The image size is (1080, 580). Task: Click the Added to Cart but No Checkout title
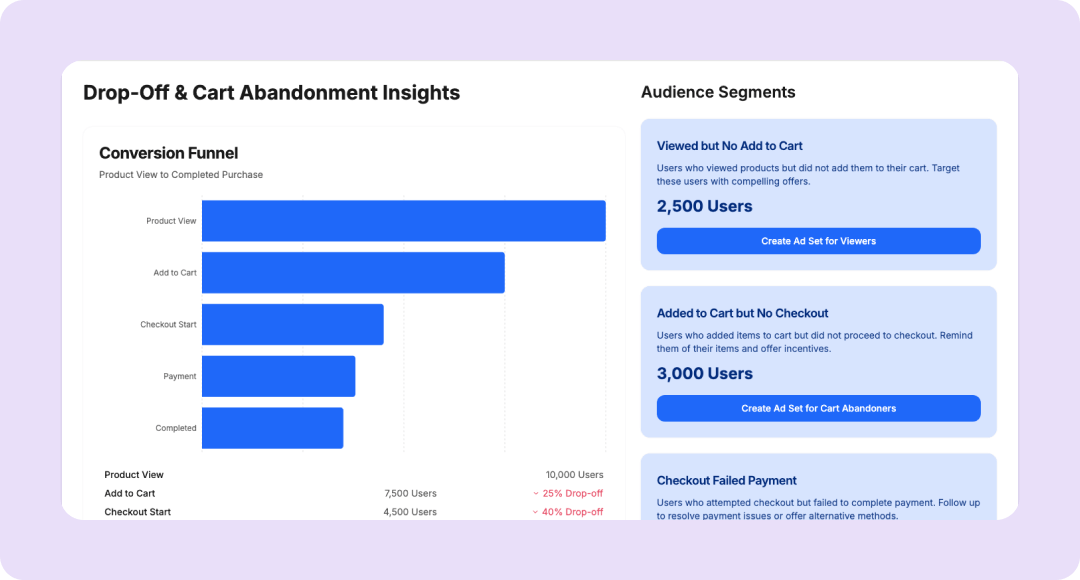742,313
